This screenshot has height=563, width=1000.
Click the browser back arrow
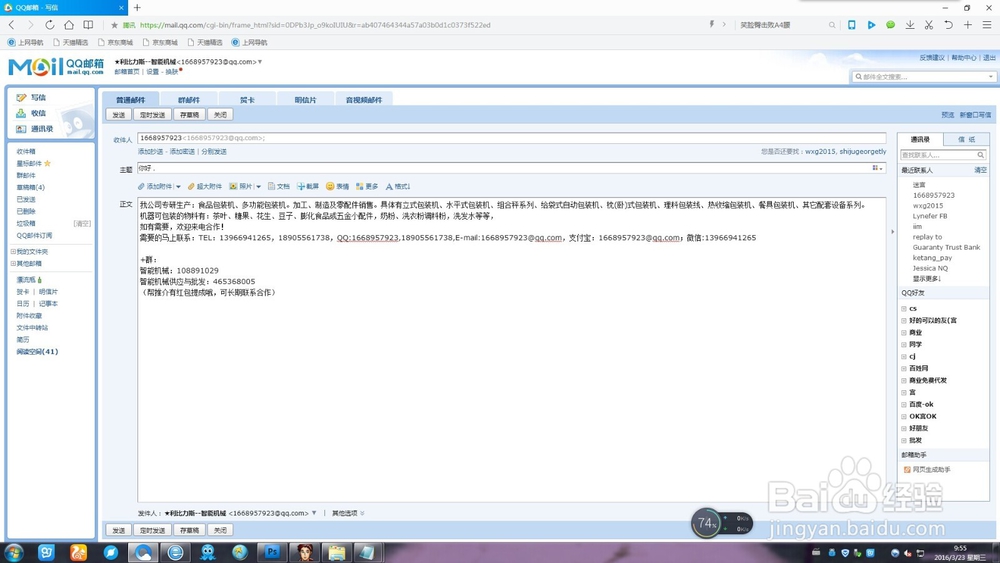pyautogui.click(x=11, y=25)
